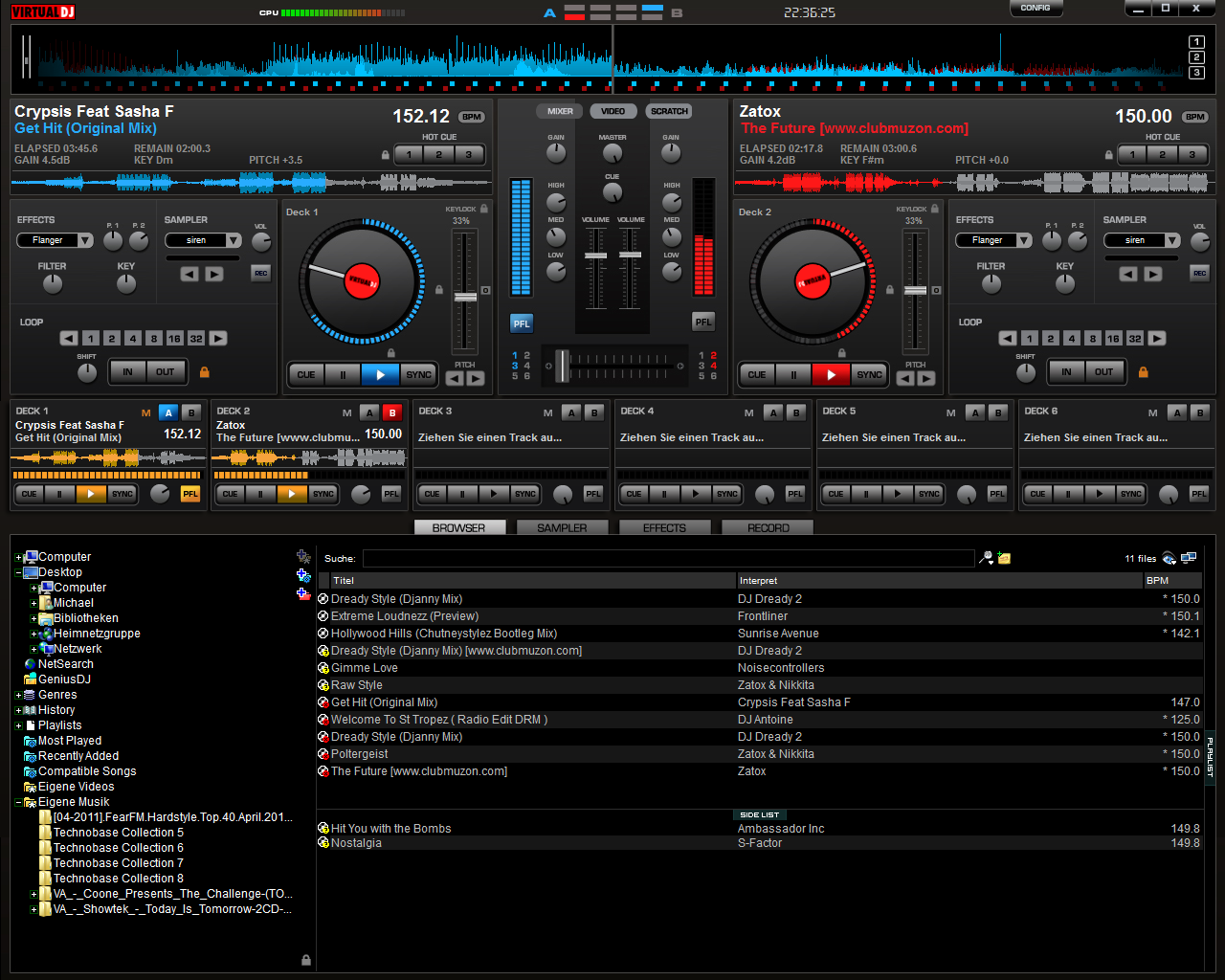Open the SAMPLER tab
The height and width of the screenshot is (980, 1225).
(562, 527)
